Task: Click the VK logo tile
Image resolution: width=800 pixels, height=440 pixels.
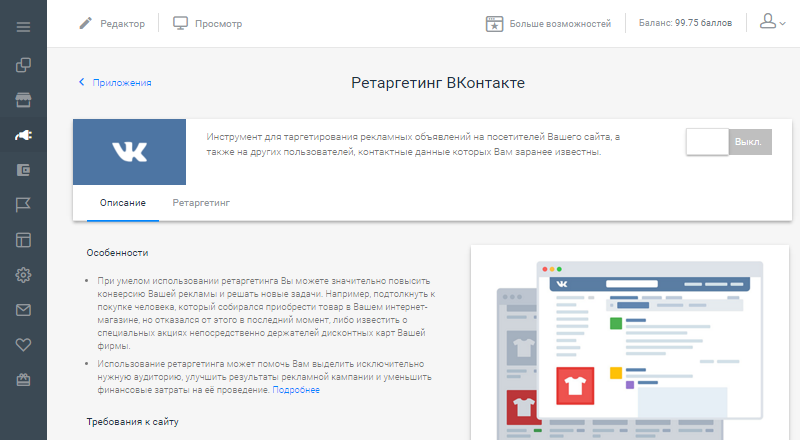Action: coord(130,152)
